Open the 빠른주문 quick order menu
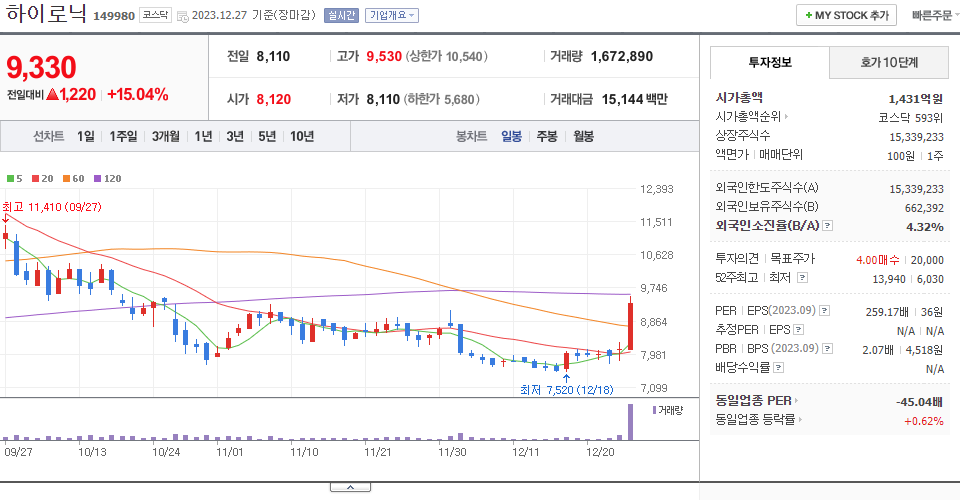 click(x=934, y=15)
